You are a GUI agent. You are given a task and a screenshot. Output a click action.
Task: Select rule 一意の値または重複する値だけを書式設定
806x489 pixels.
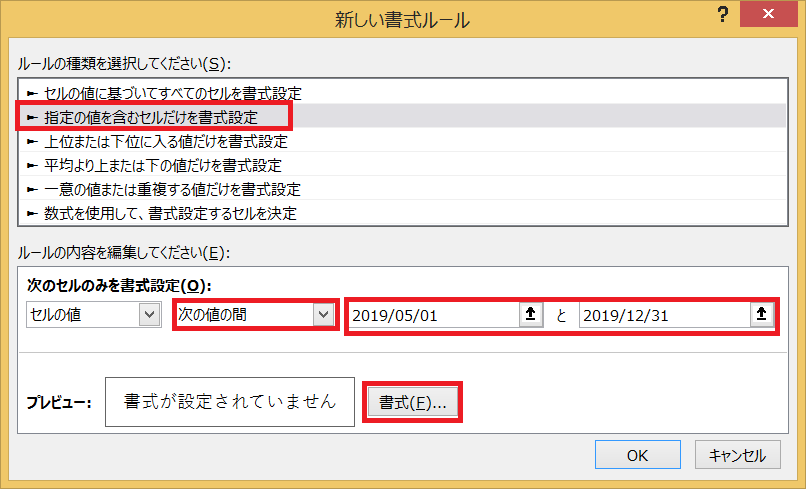tap(402, 189)
